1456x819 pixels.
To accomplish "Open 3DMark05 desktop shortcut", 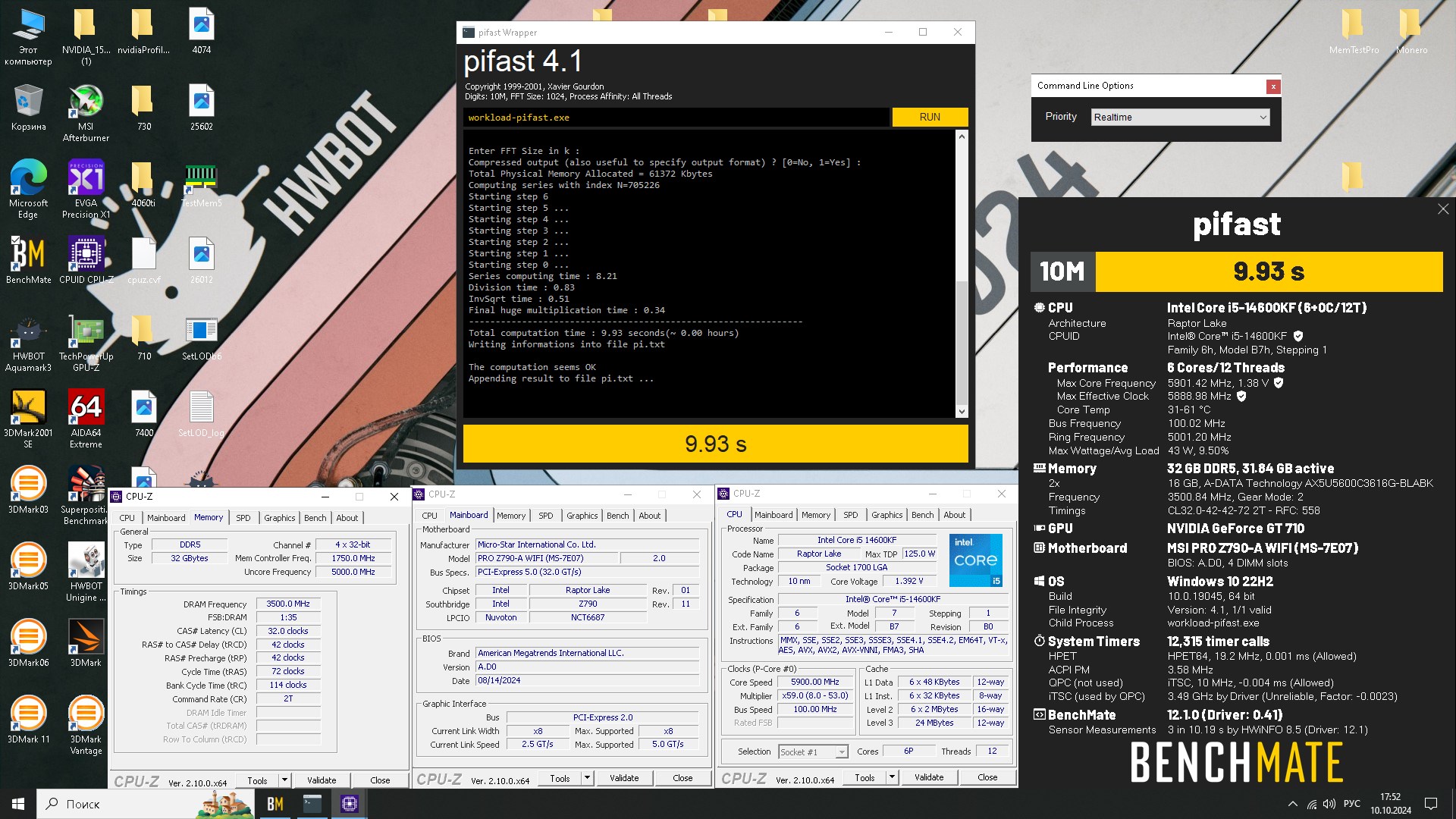I will coord(28,567).
